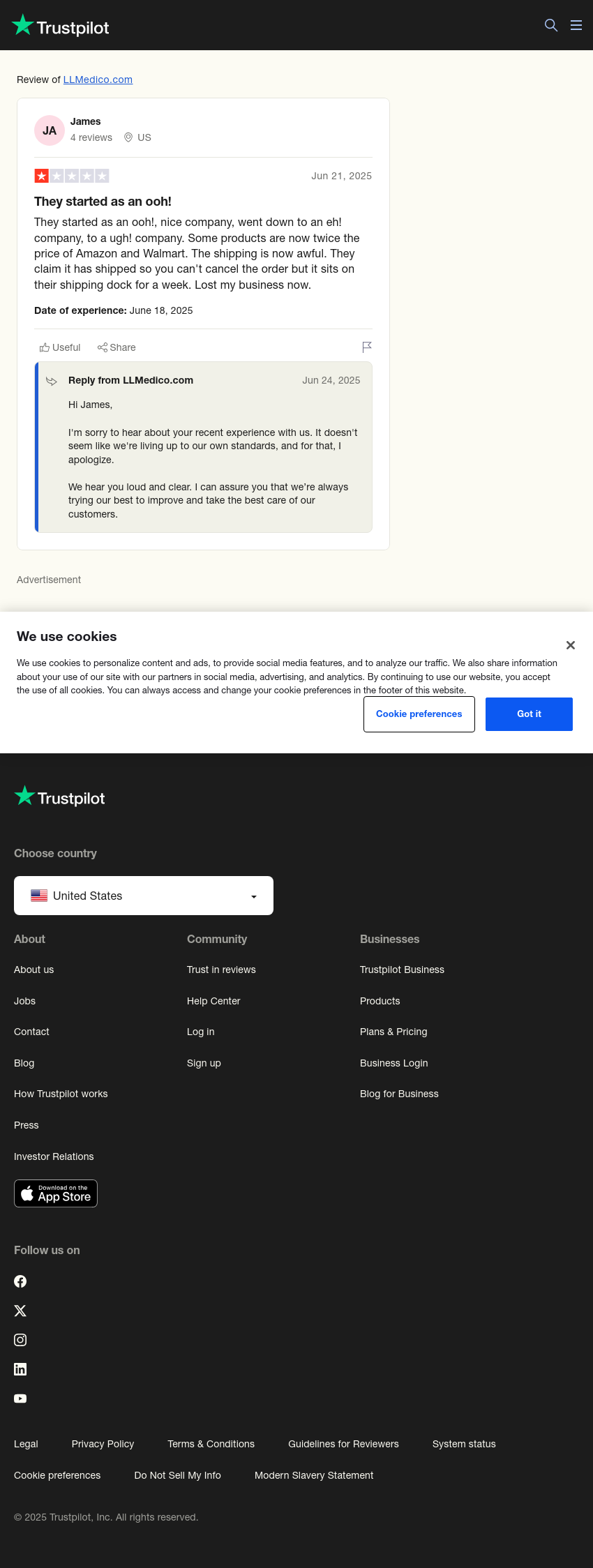Click reply date 'Jun 24, 2025'

[x=331, y=380]
